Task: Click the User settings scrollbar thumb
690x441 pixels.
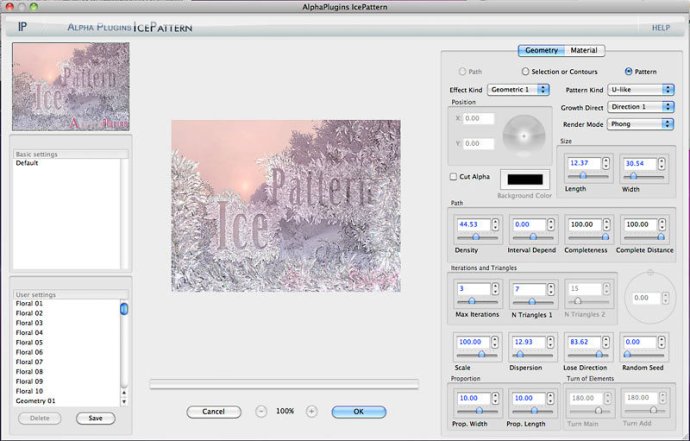Action: 124,309
